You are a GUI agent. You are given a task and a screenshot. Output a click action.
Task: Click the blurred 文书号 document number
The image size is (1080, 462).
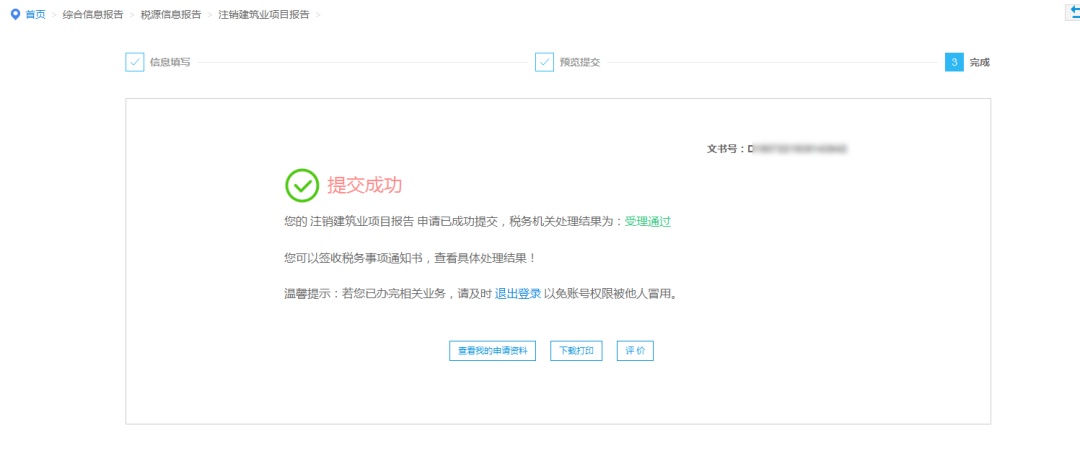coord(798,149)
